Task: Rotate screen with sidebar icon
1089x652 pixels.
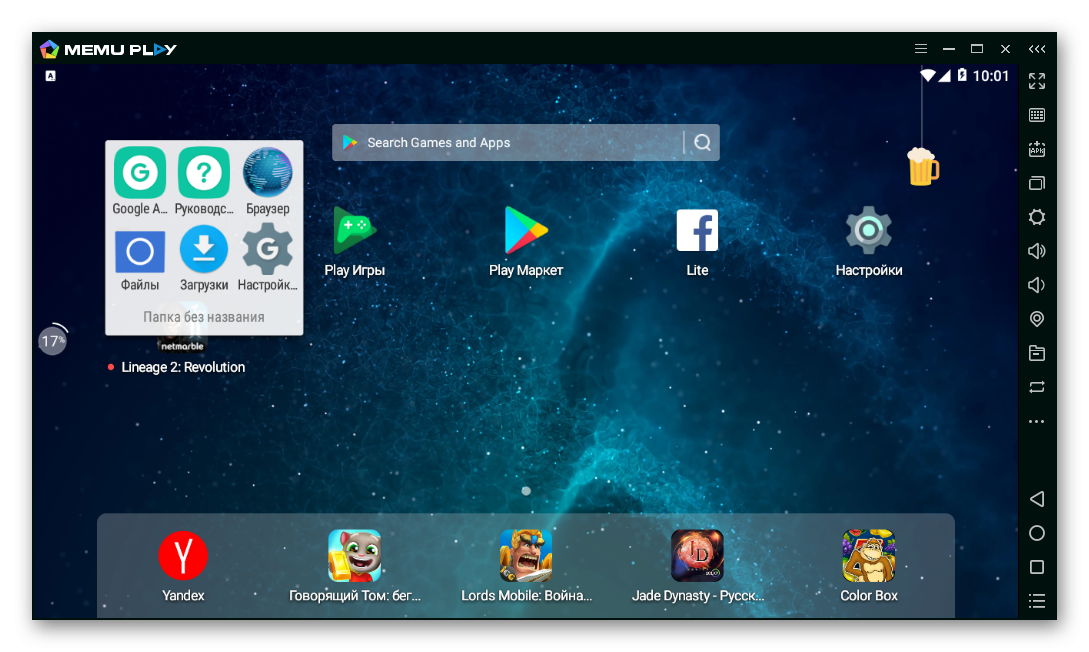Action: tap(1037, 387)
